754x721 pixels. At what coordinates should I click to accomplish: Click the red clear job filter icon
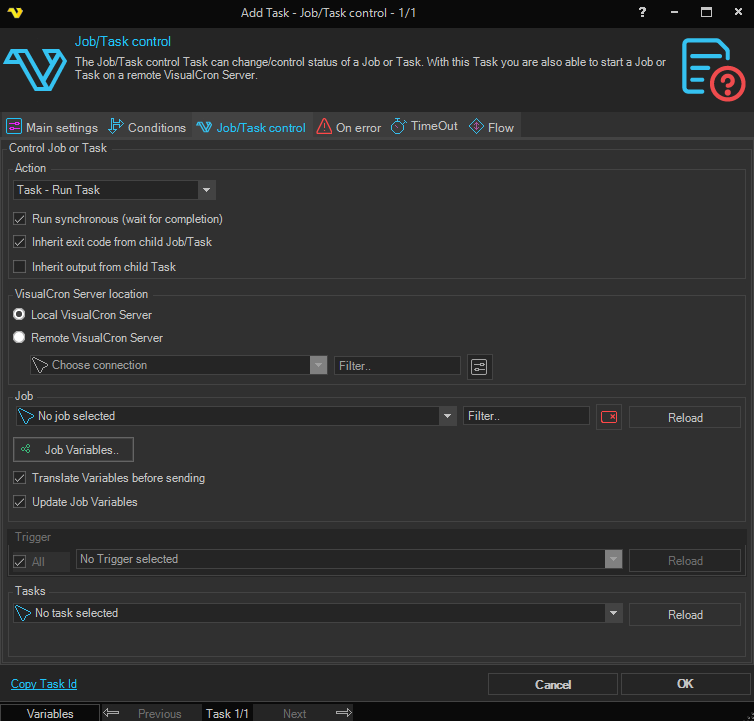608,417
